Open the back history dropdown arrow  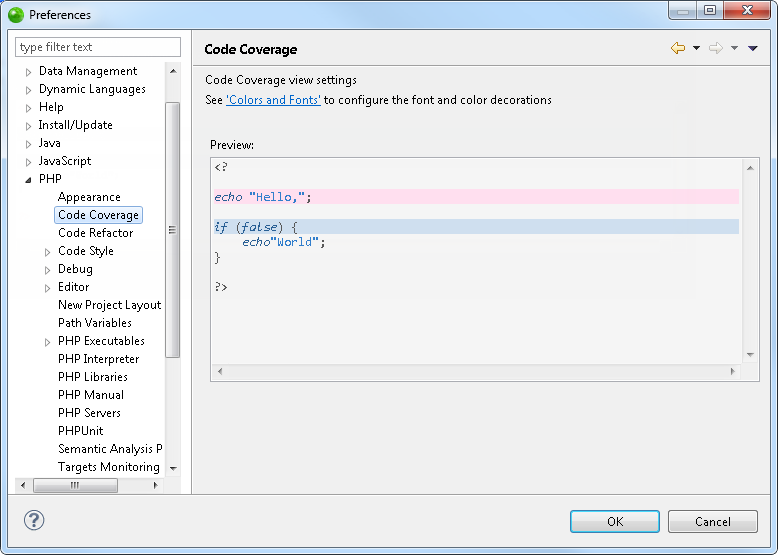697,48
